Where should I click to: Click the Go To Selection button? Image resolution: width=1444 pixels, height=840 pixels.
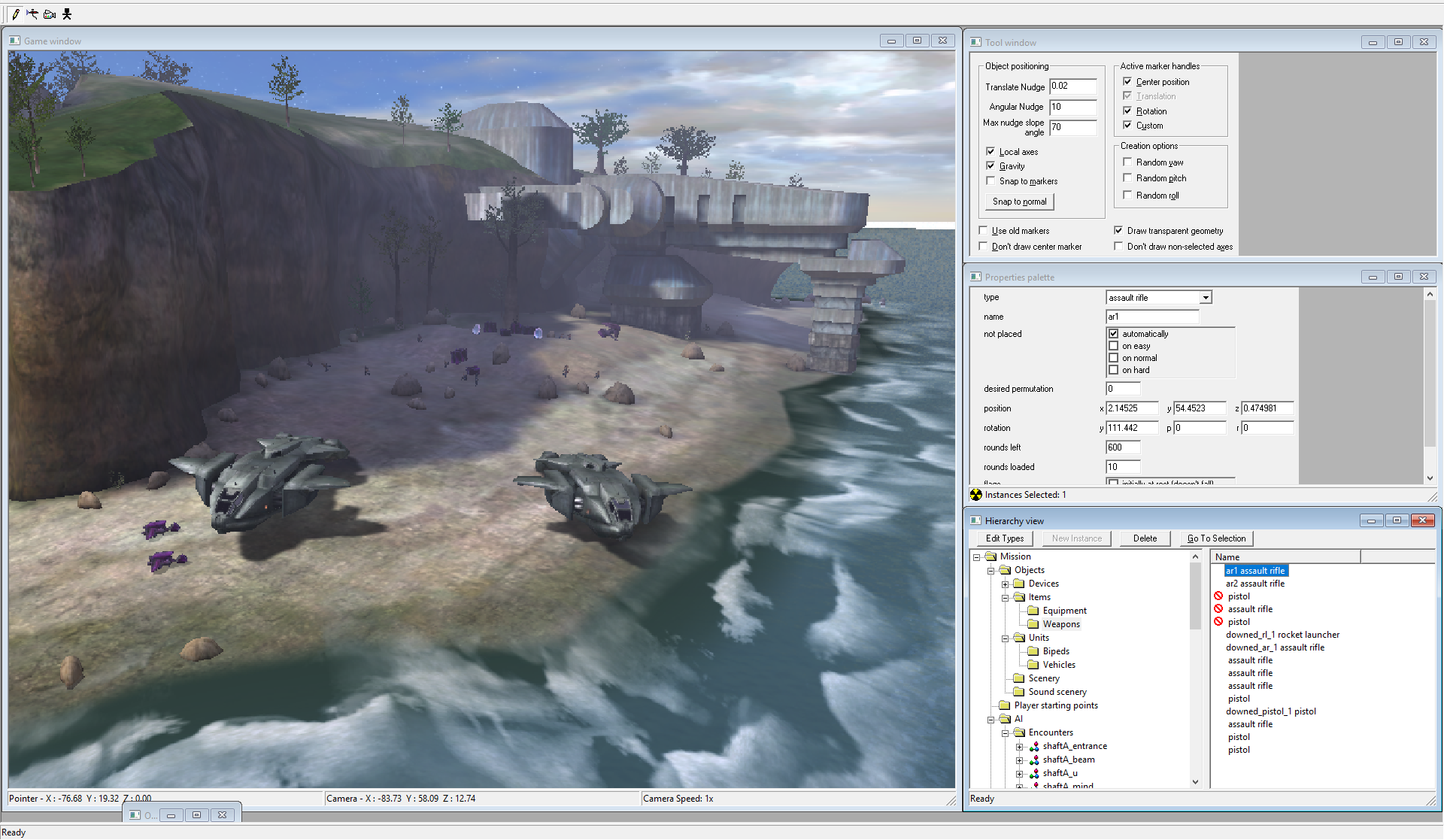click(x=1216, y=538)
